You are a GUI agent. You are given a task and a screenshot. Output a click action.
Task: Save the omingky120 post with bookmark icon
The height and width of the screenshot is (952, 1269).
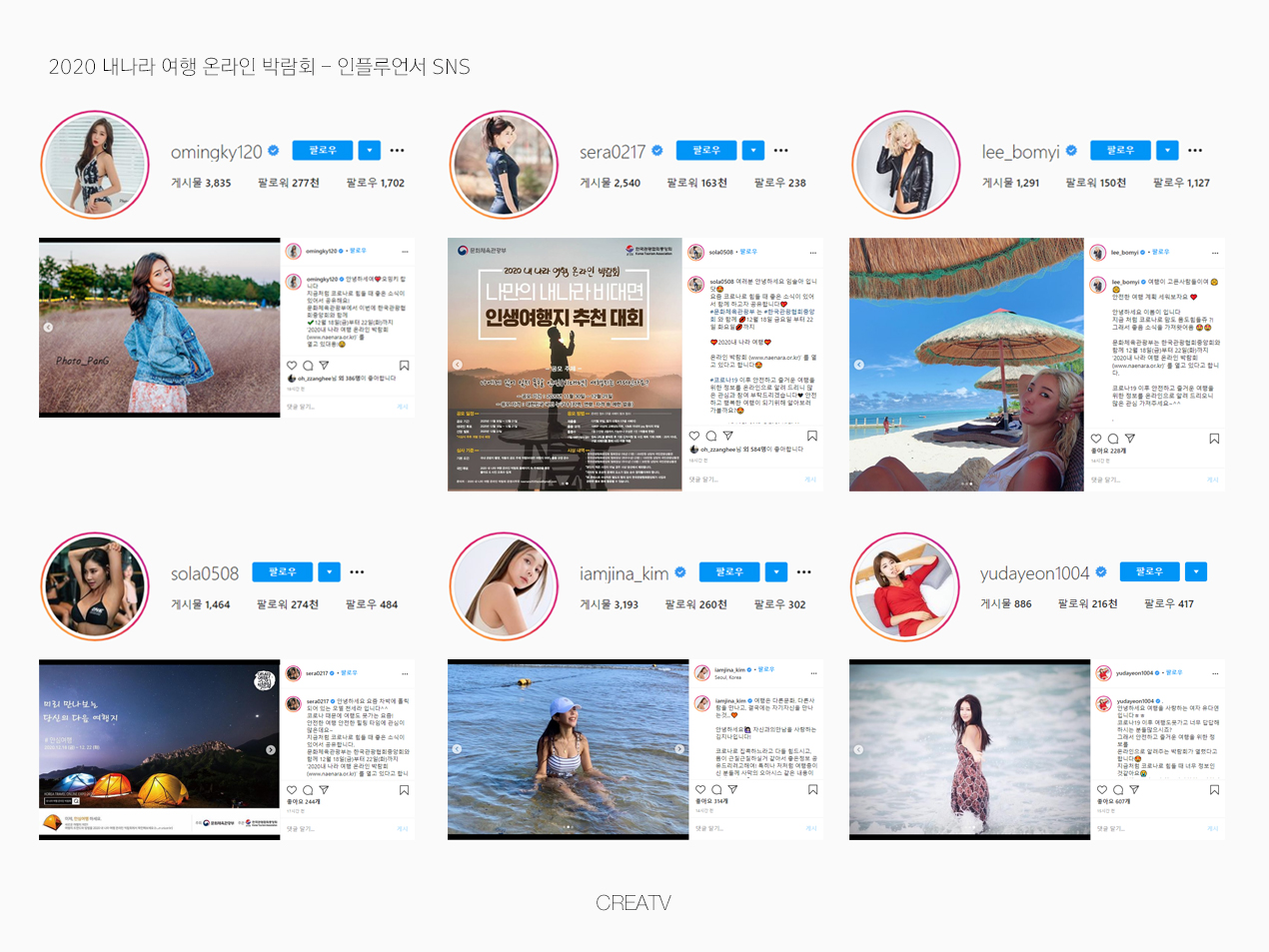(404, 366)
